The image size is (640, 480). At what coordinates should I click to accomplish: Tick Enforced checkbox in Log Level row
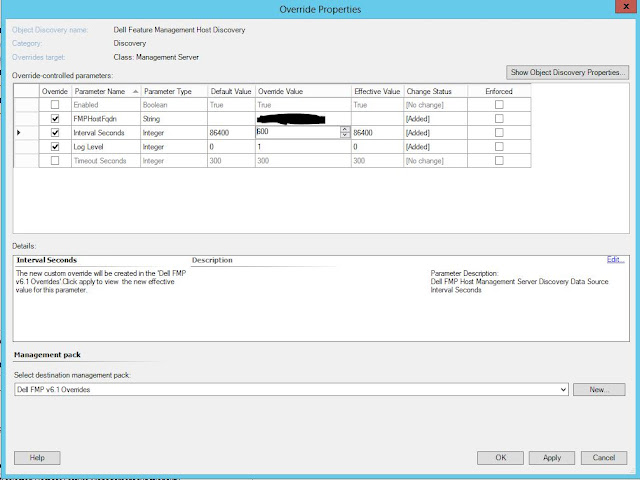pyautogui.click(x=499, y=147)
